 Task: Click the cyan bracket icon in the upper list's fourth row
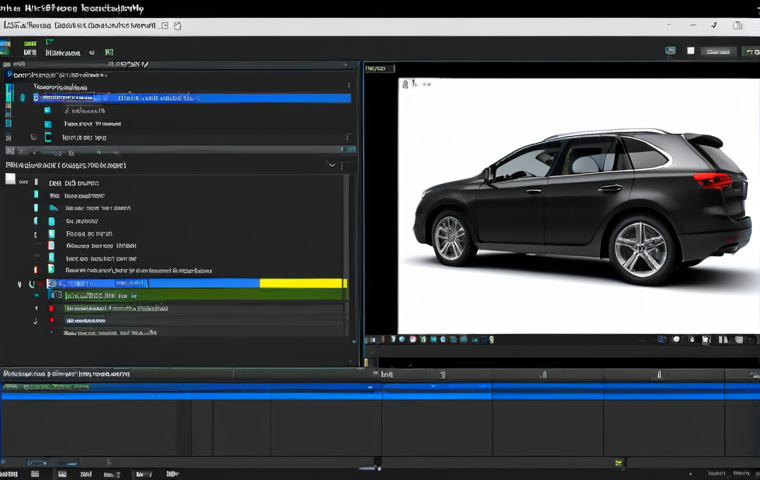[x=48, y=137]
